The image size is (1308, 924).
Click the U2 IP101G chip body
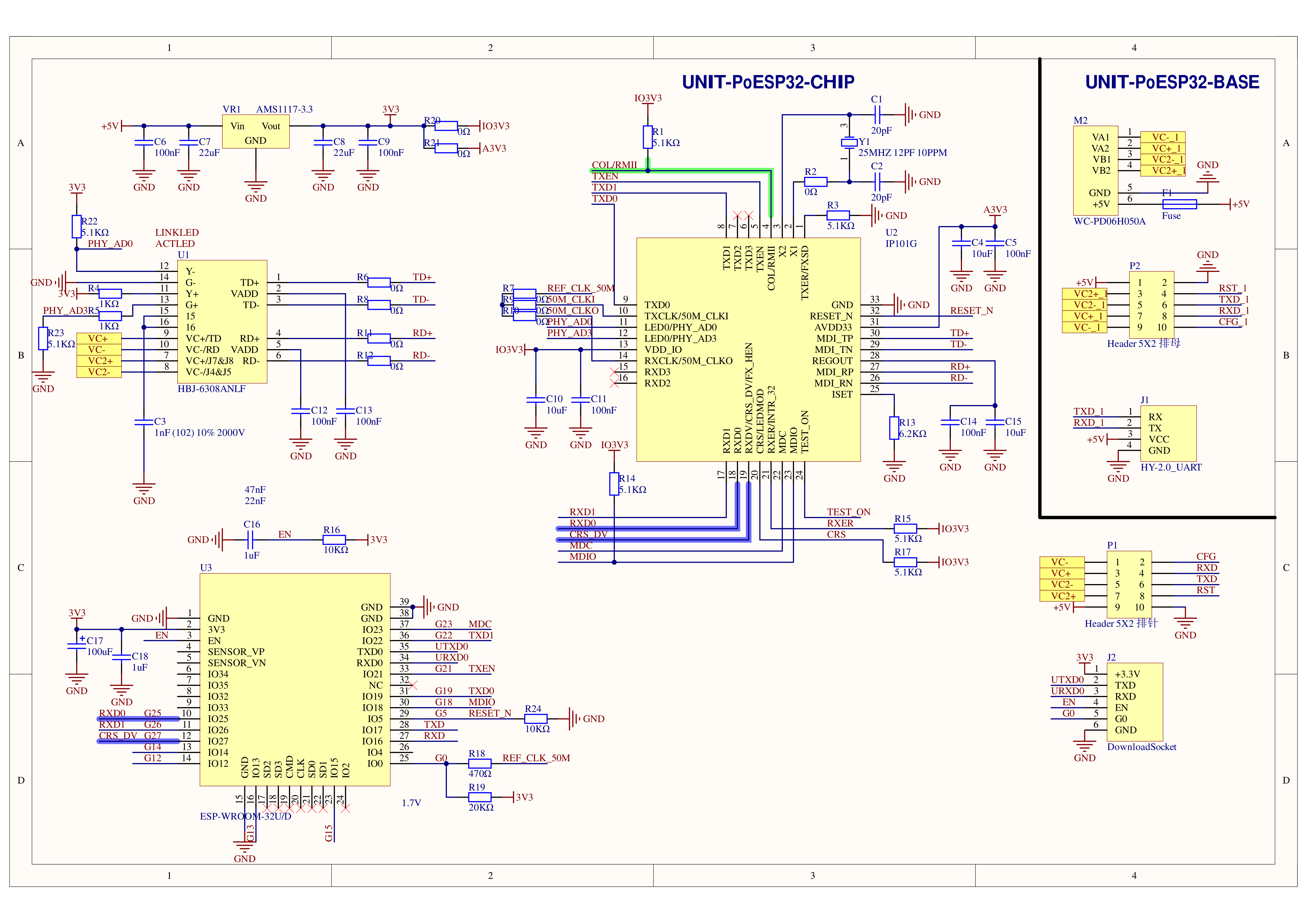[x=749, y=350]
